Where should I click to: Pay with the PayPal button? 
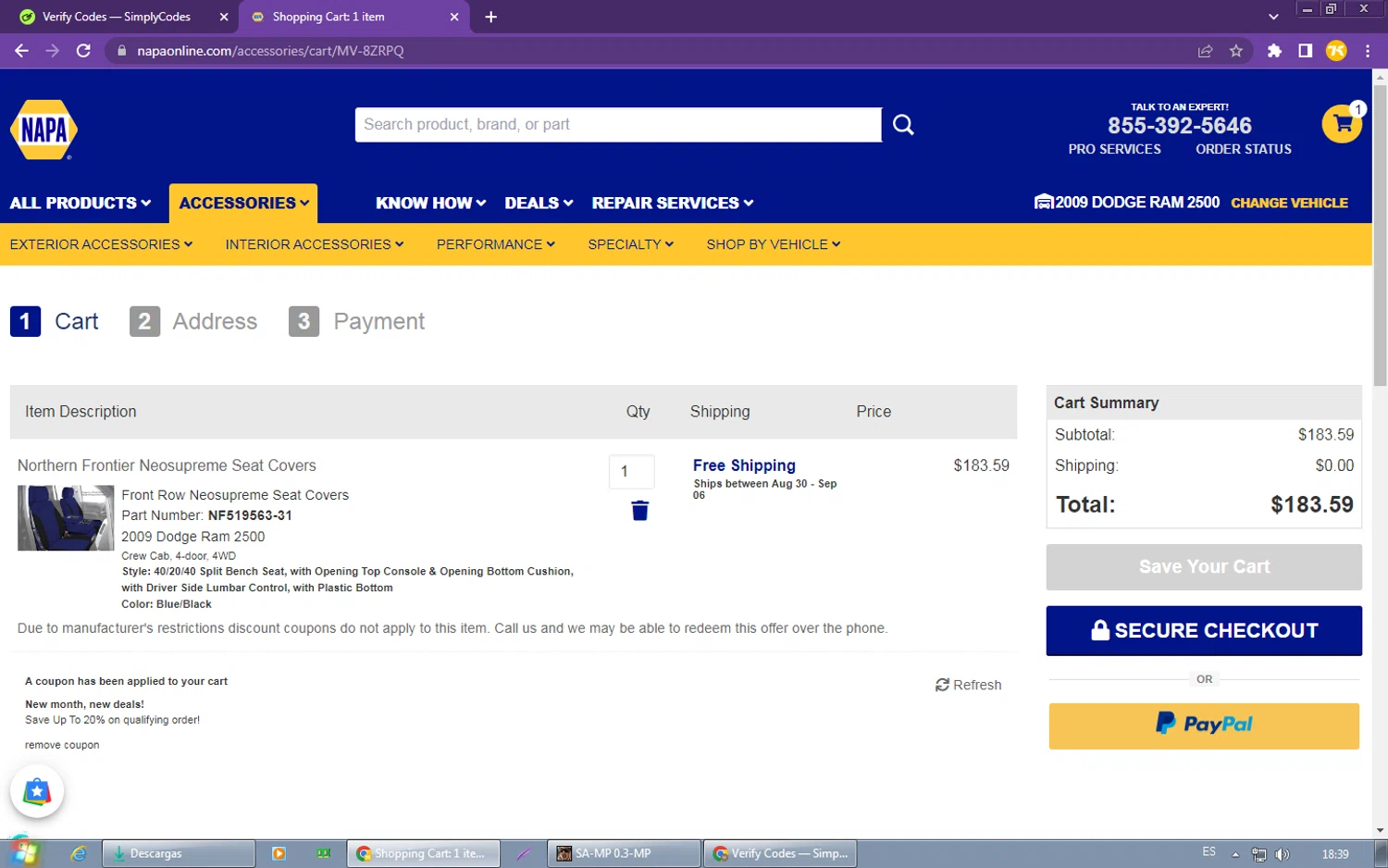point(1204,725)
